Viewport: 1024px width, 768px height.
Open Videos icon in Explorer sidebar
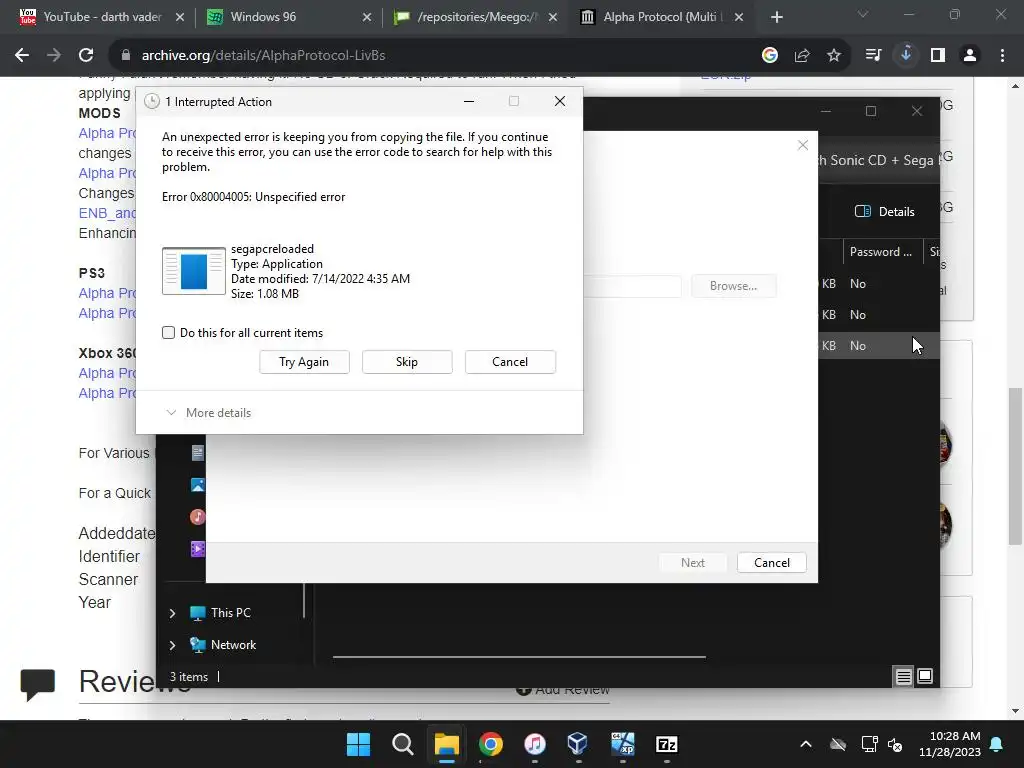(197, 549)
